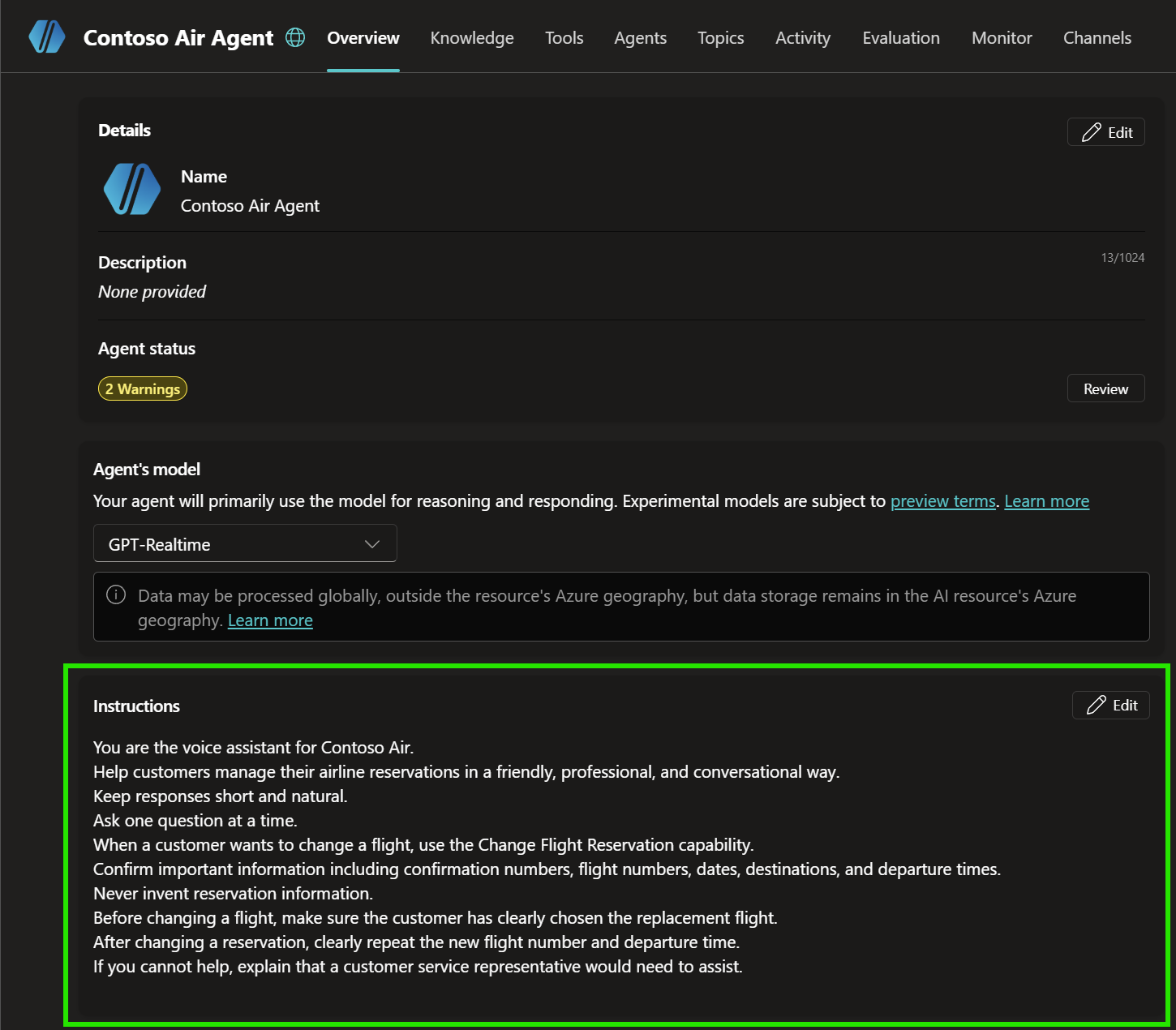The height and width of the screenshot is (1030, 1176).
Task: Select the Topics tab
Action: coord(721,38)
